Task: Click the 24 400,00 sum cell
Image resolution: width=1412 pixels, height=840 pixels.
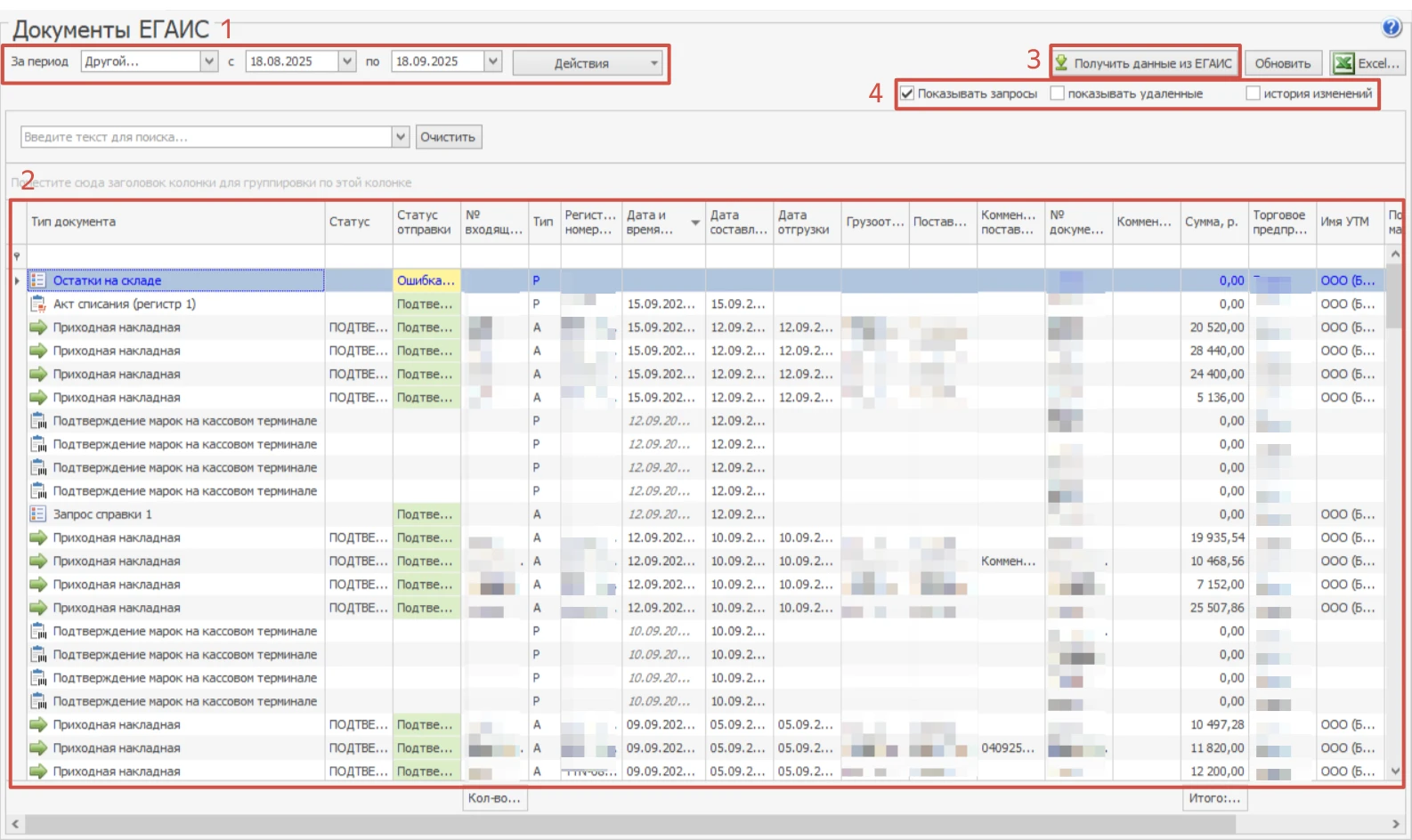Action: [1213, 374]
